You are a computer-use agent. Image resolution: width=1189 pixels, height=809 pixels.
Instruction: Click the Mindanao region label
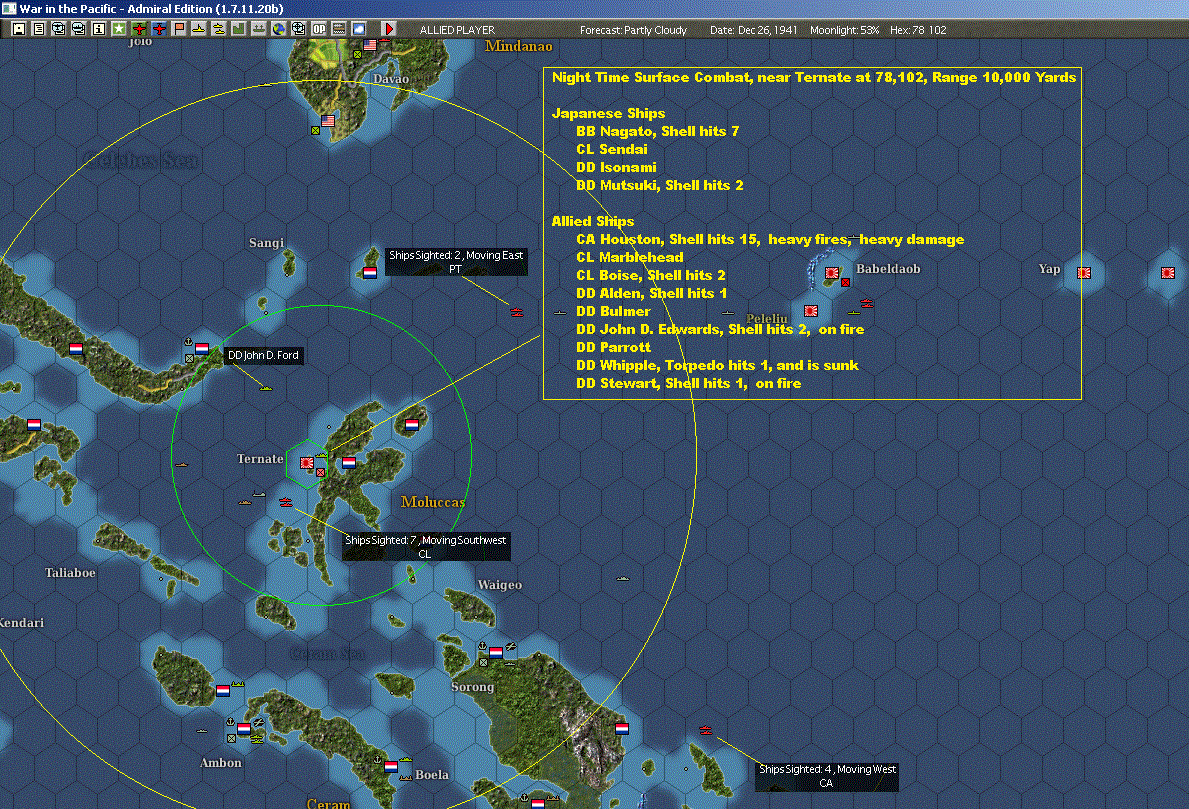[519, 46]
